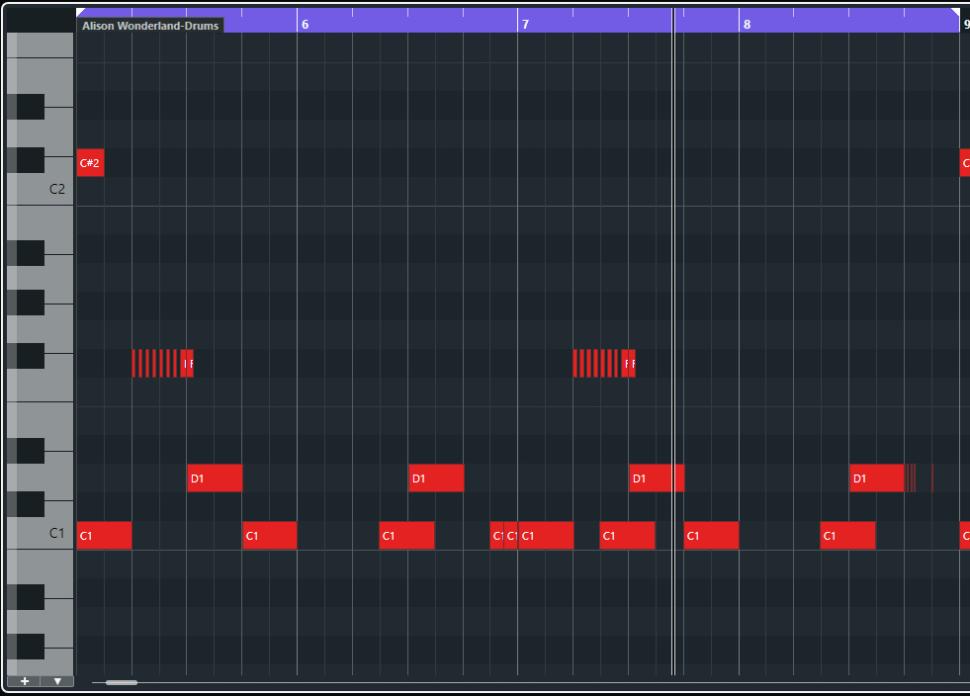Open the controller lane setup down-arrow menu
The height and width of the screenshot is (696, 970).
(57, 681)
